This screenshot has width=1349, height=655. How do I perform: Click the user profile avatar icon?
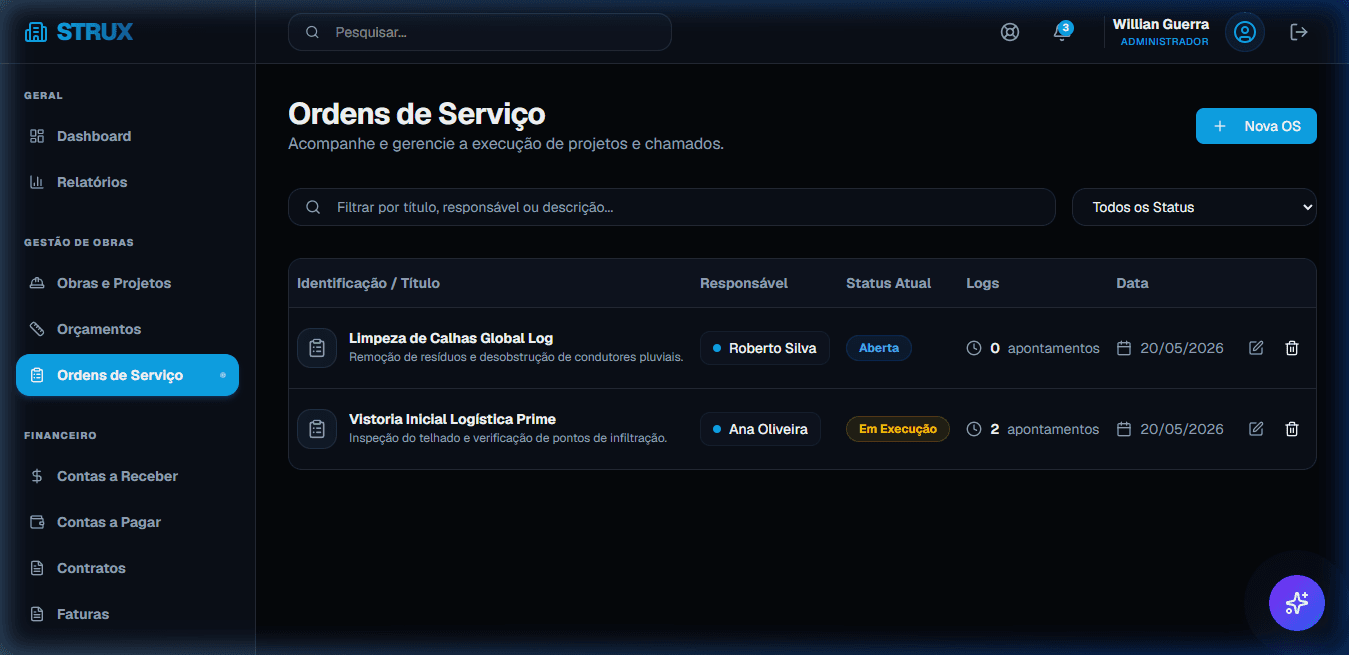tap(1245, 32)
